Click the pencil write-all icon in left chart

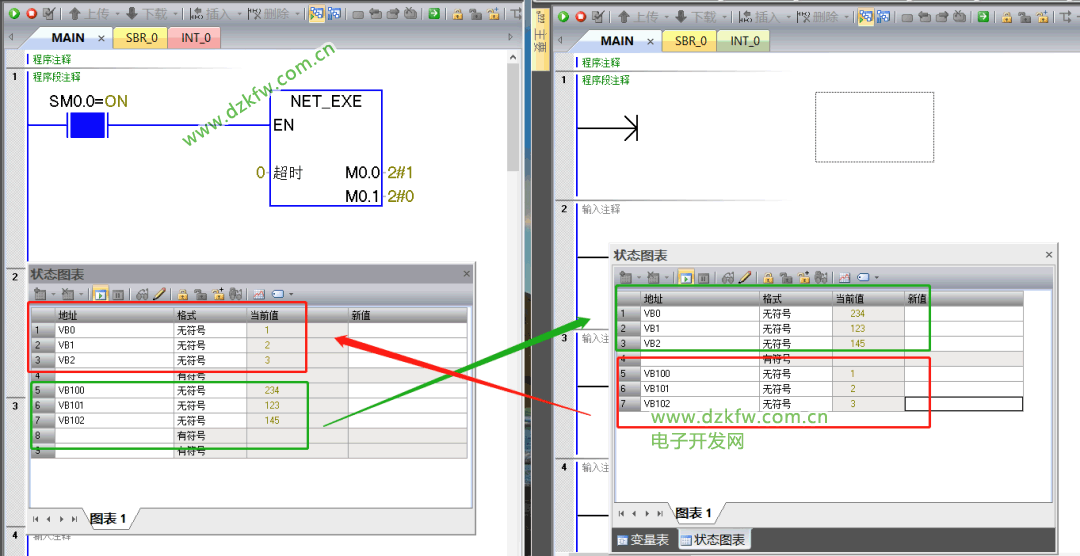[159, 294]
